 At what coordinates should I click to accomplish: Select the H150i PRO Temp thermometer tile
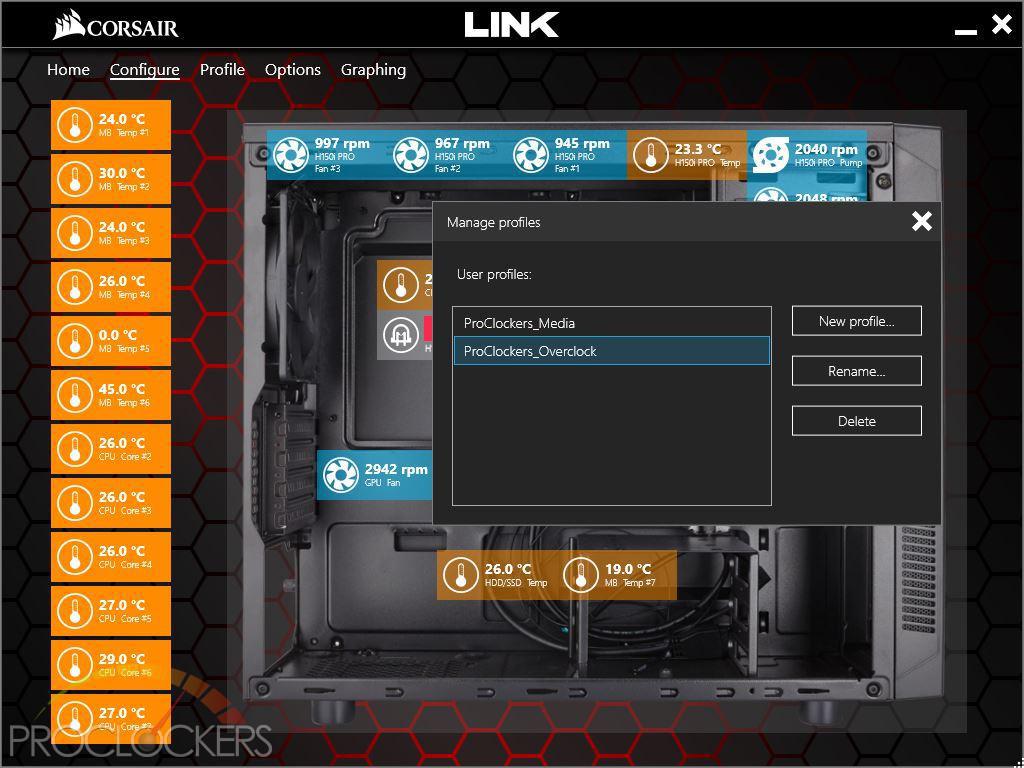[x=687, y=155]
